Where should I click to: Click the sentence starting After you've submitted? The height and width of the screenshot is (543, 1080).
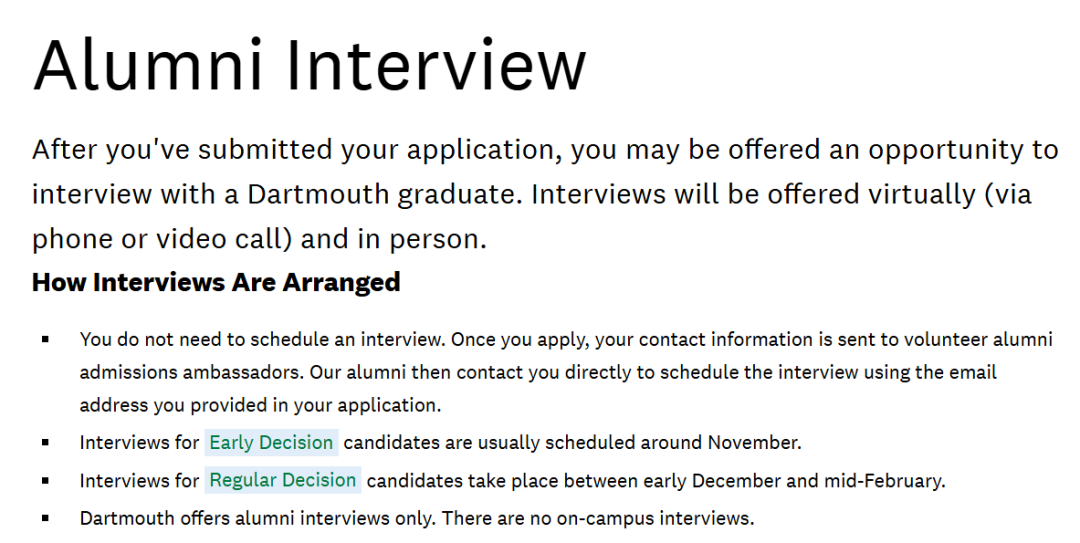[x=300, y=150]
